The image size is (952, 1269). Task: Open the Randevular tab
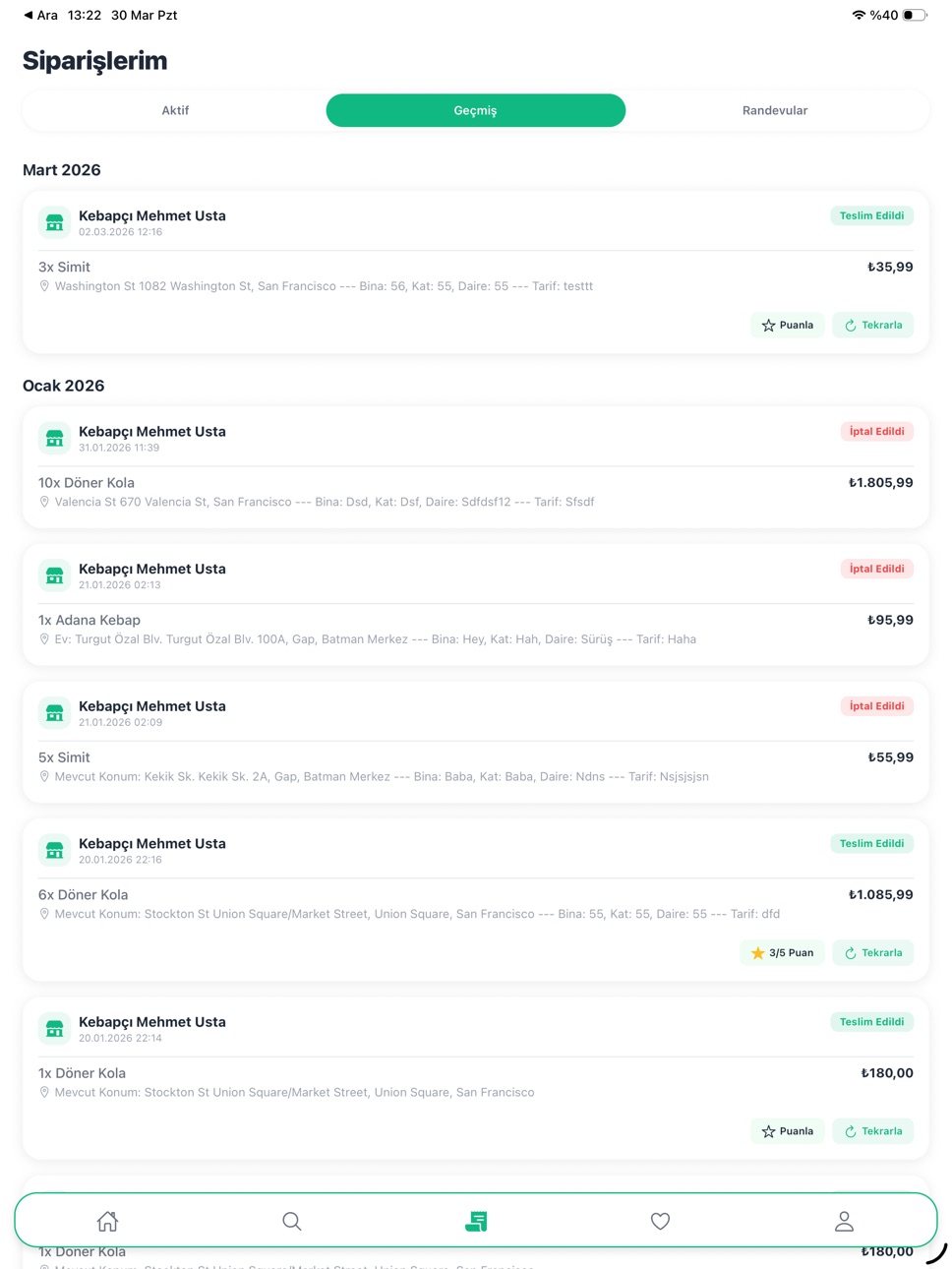click(775, 110)
